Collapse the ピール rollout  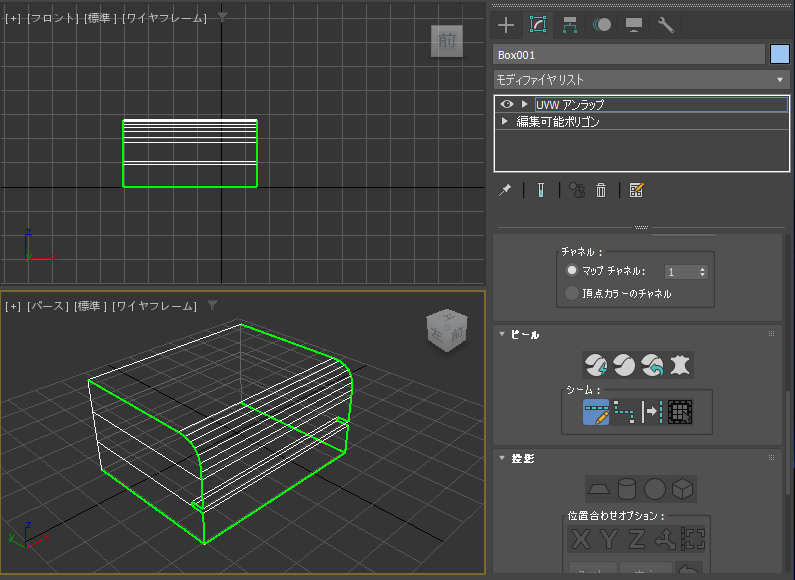pos(502,334)
